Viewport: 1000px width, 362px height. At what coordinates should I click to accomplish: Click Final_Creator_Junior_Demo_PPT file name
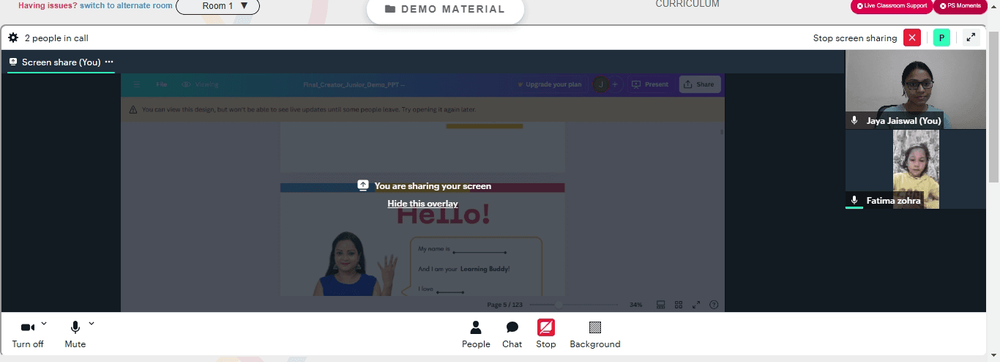pos(354,85)
